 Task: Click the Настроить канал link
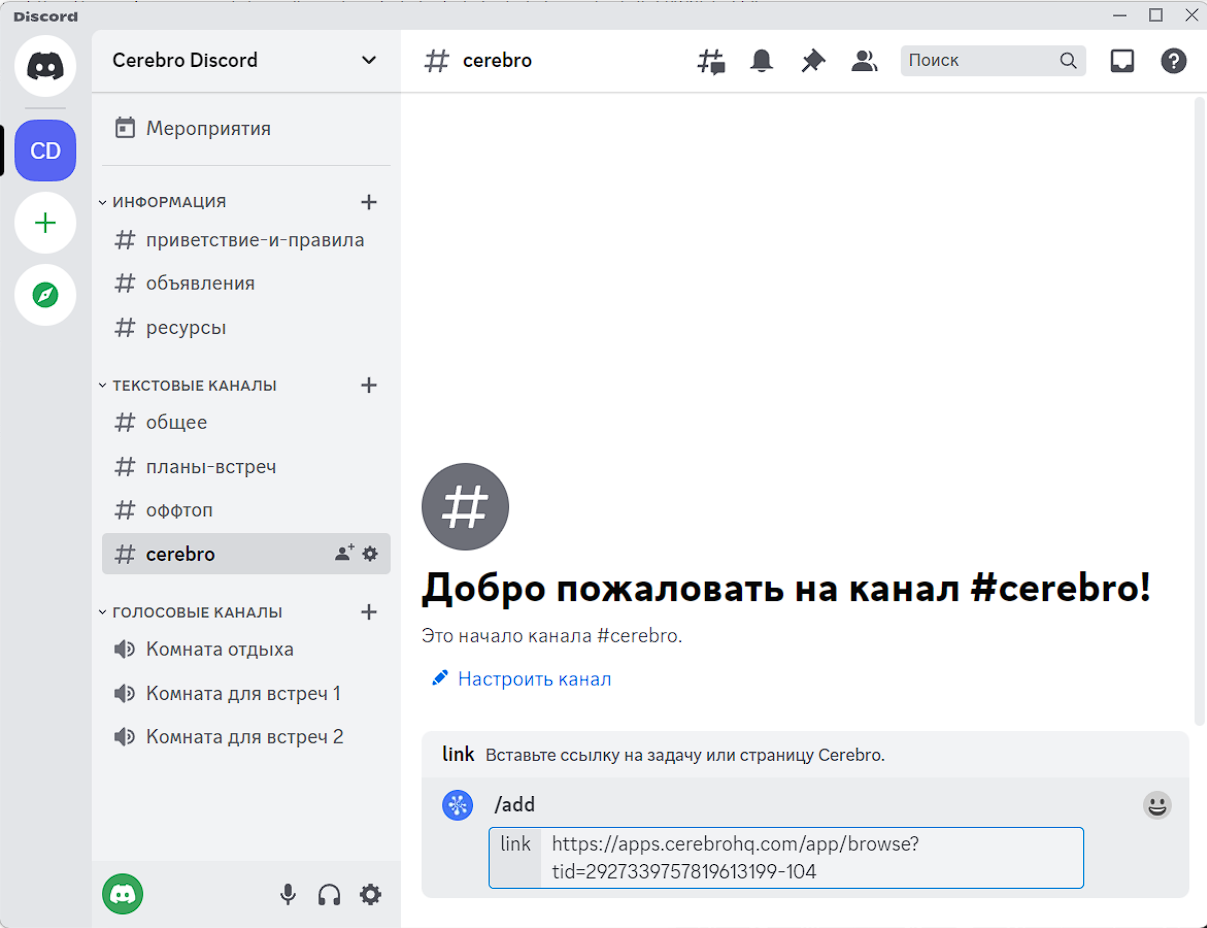[534, 679]
